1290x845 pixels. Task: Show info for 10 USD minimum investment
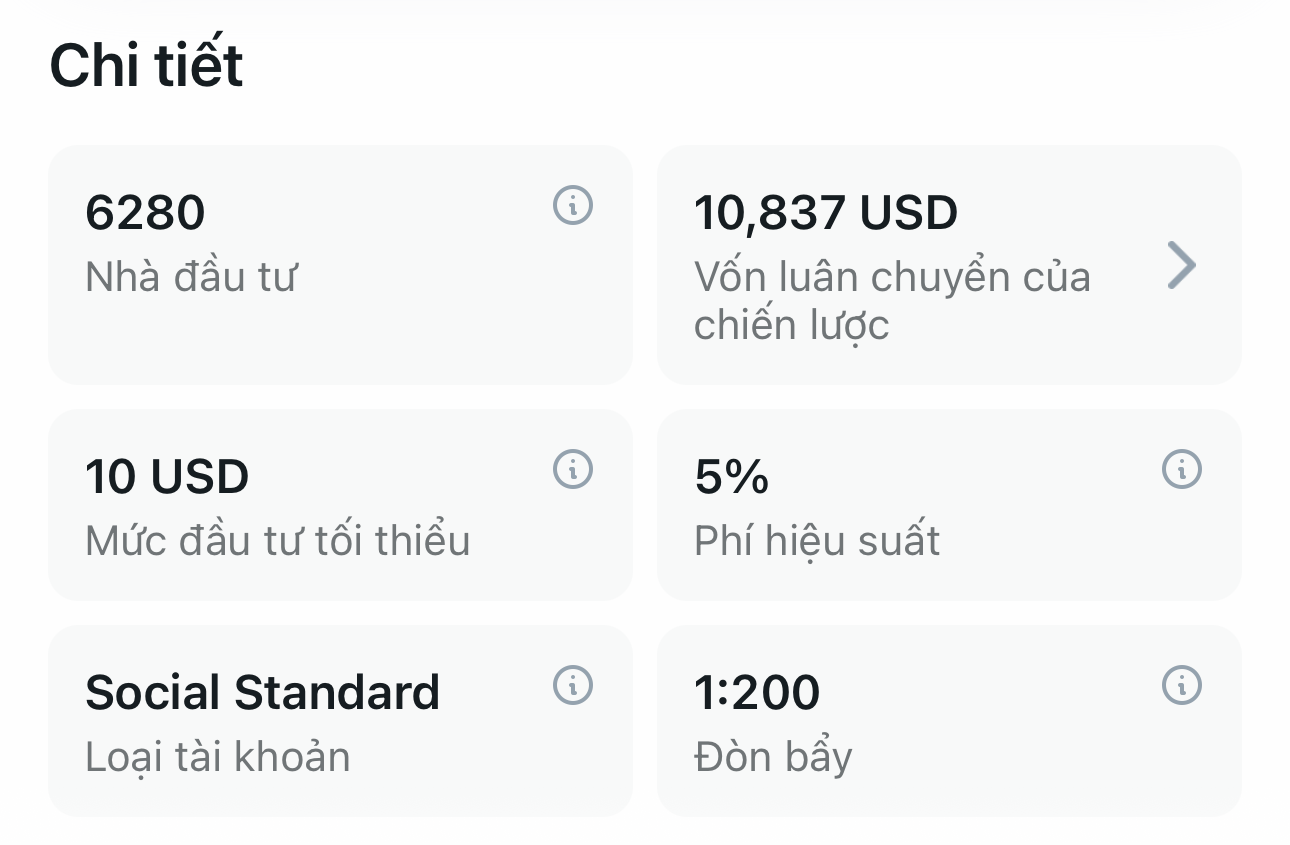click(573, 469)
